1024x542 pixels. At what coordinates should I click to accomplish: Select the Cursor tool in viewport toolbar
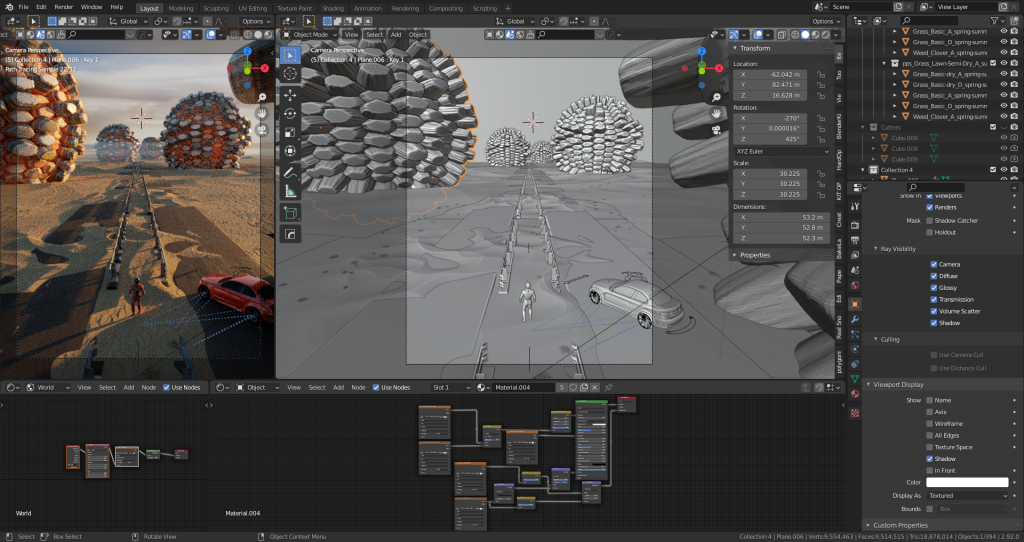pyautogui.click(x=290, y=74)
